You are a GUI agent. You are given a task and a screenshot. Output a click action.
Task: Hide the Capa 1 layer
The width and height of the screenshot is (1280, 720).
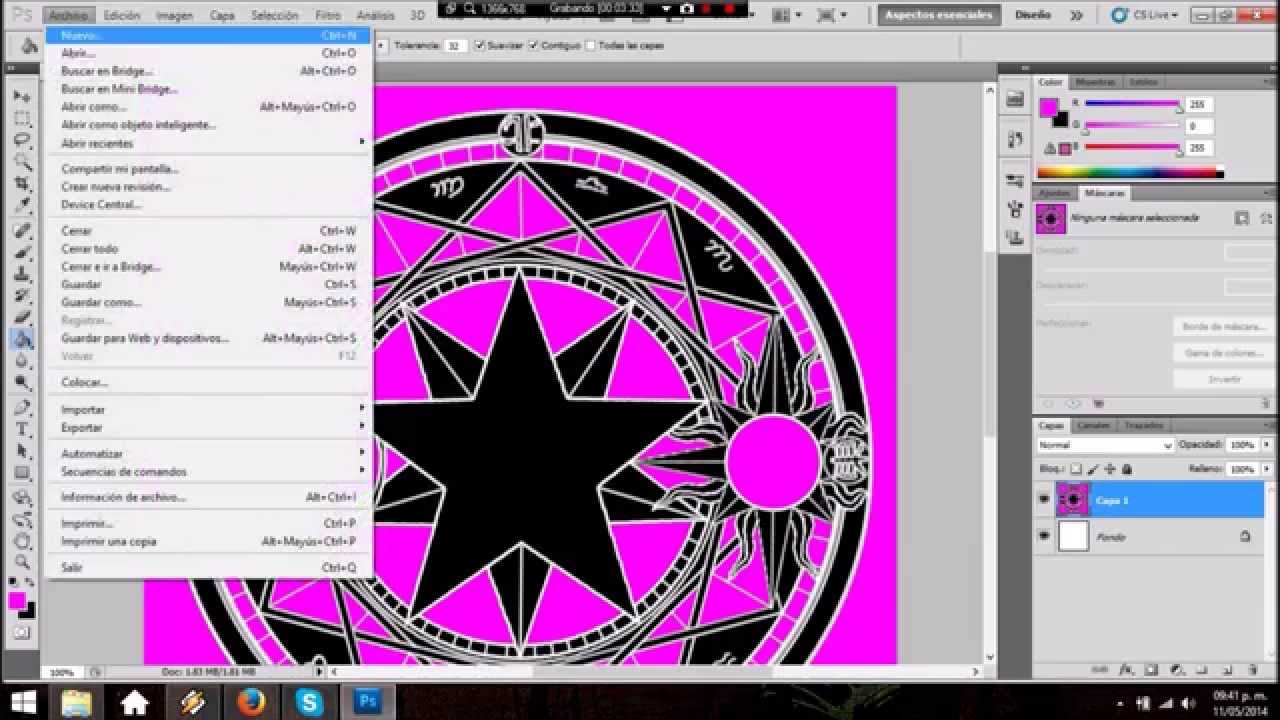point(1044,499)
